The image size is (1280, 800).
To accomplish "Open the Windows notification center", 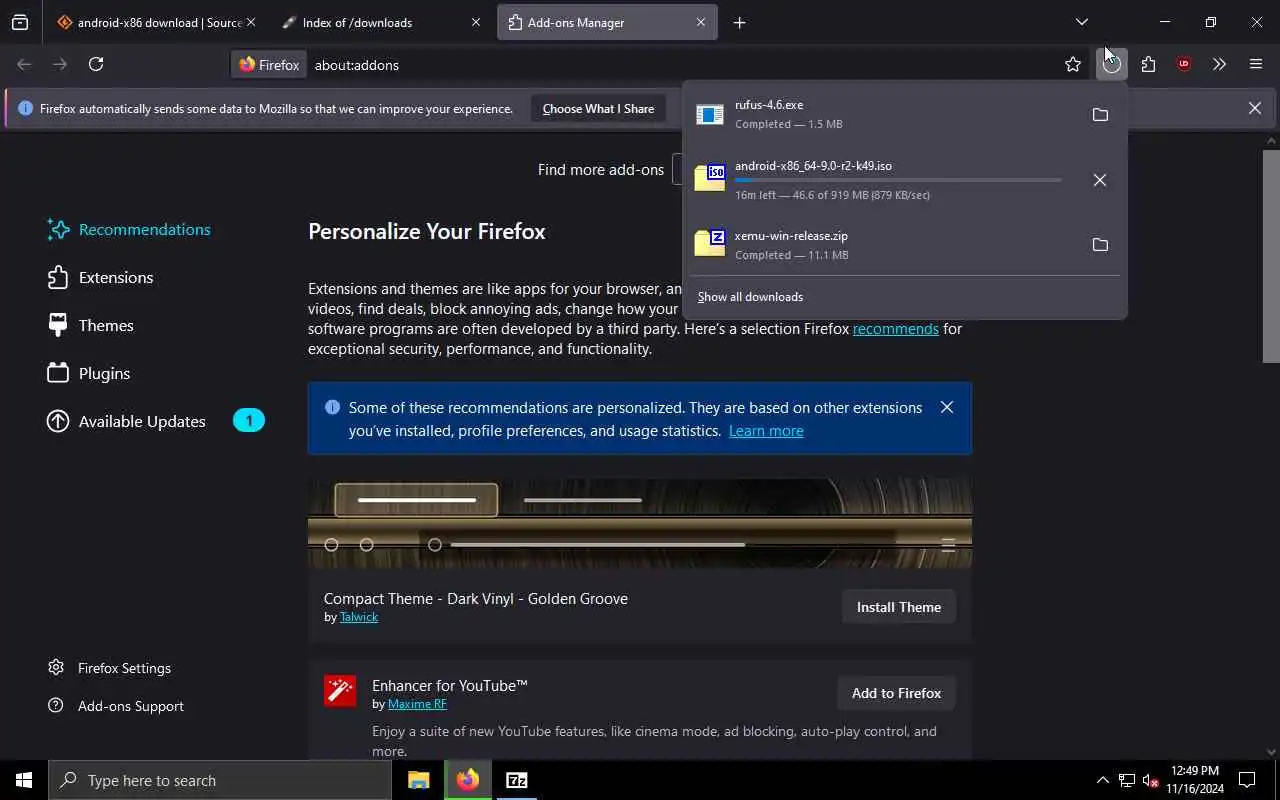I will click(x=1247, y=780).
